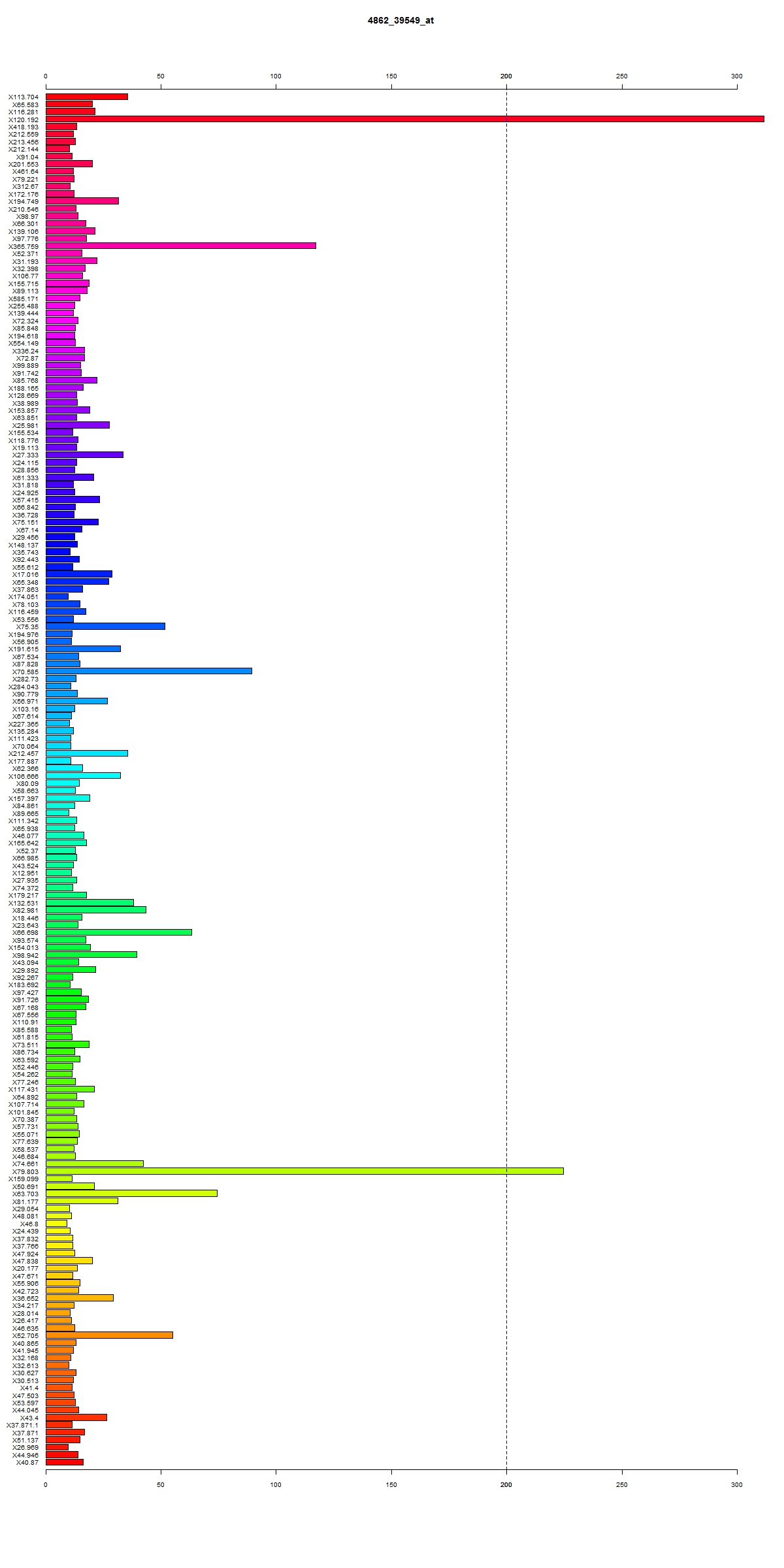Screen dimensions: 784x1568
Task: Select the magenta bar for X365.759
Action: [181, 246]
